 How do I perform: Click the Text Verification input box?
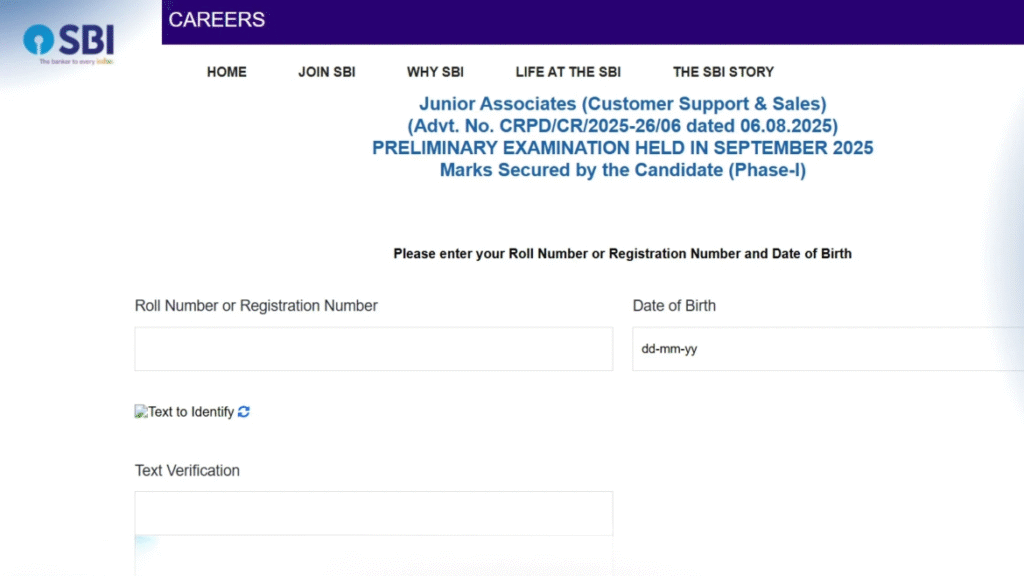[x=373, y=512]
